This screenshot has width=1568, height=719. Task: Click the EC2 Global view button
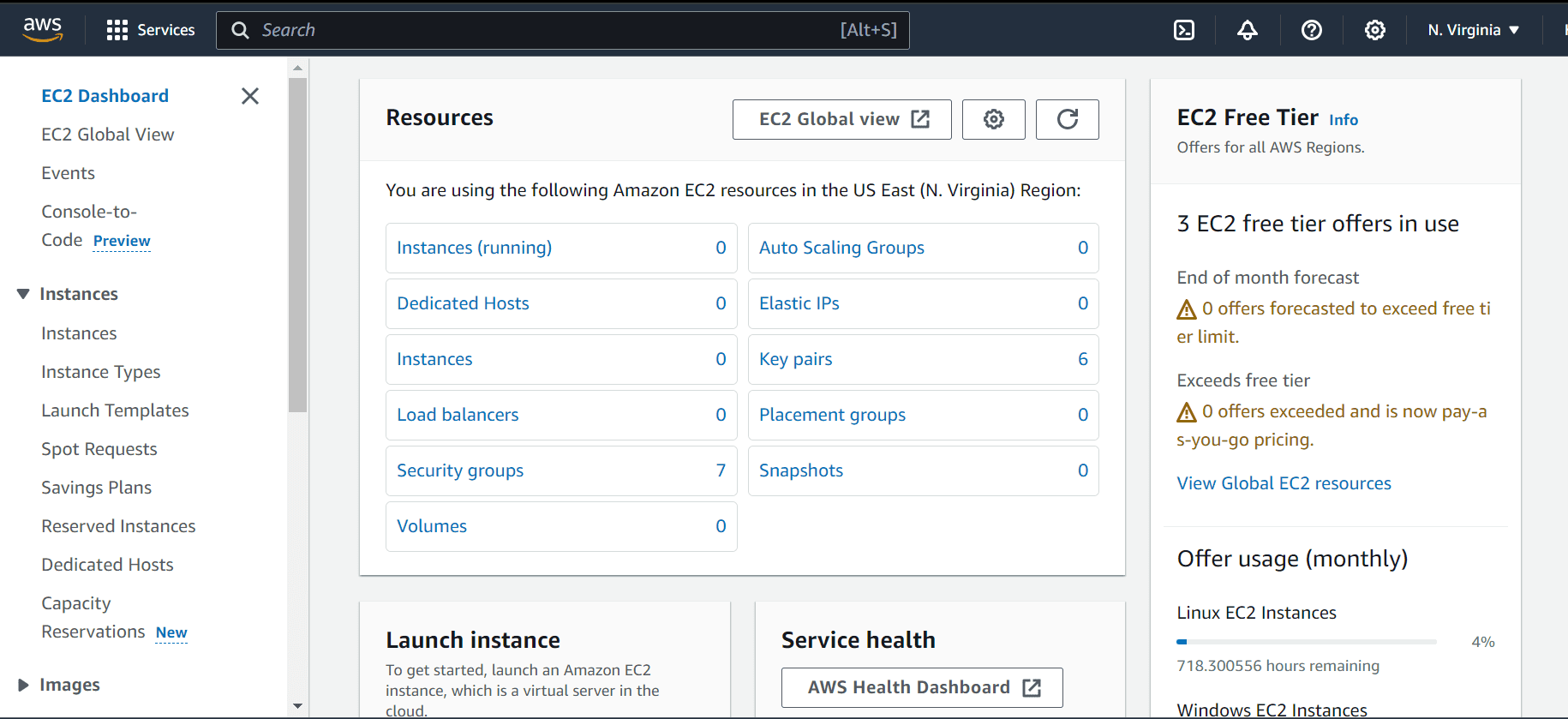coord(842,119)
